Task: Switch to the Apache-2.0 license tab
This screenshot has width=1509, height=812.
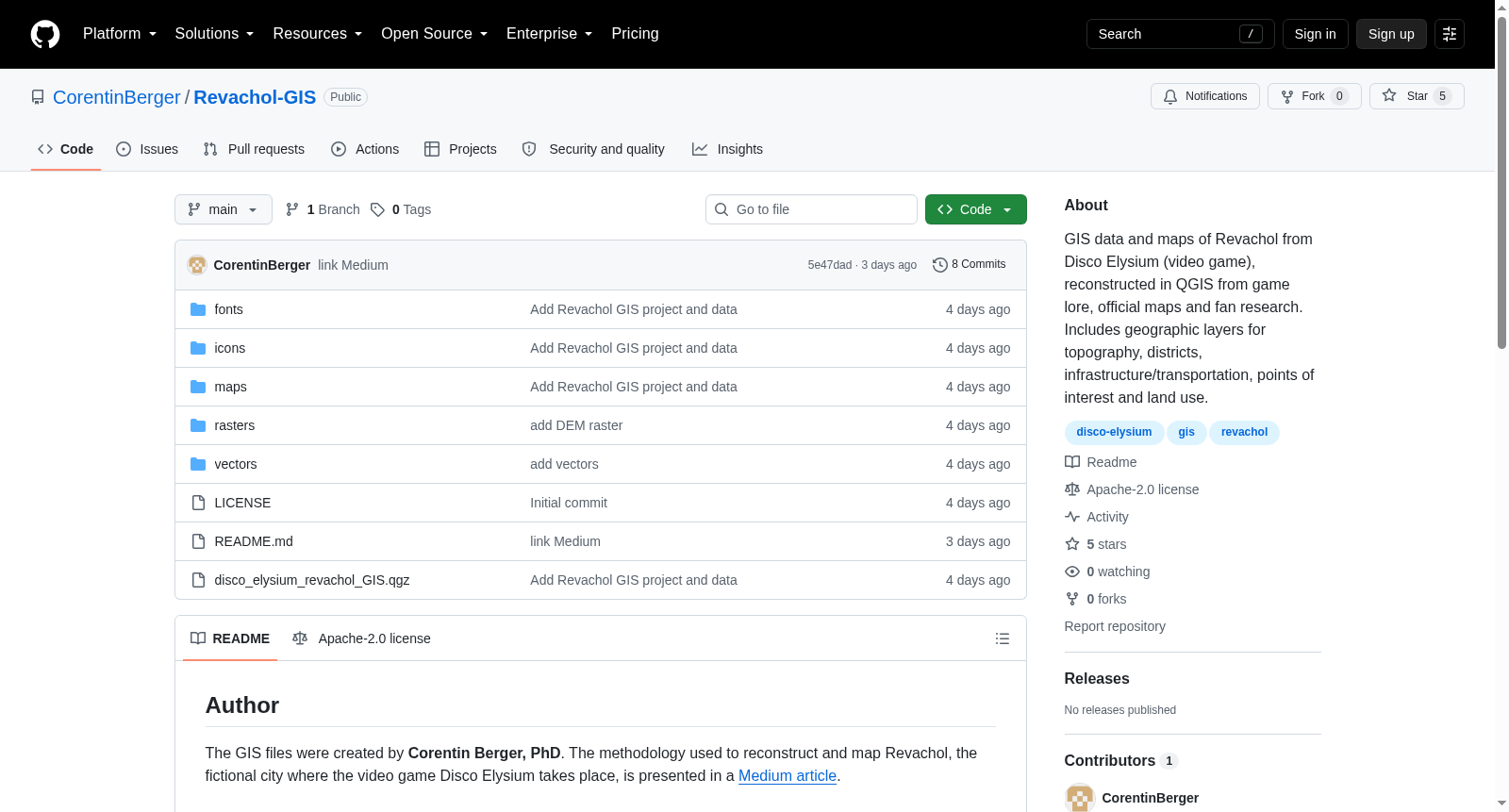Action: [361, 638]
